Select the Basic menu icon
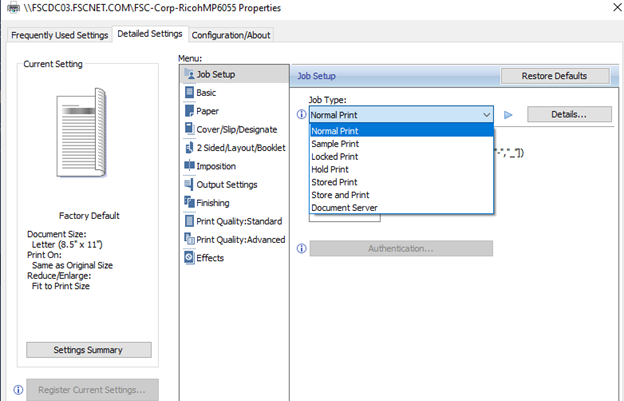 [x=189, y=93]
